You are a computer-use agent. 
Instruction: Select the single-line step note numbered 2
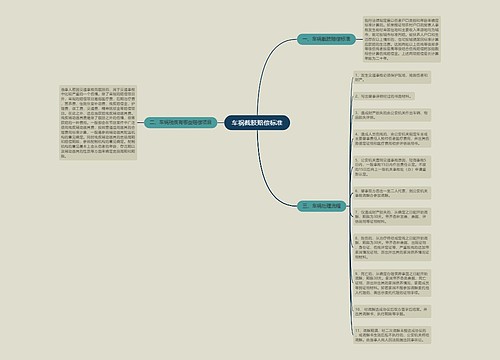tap(384, 96)
